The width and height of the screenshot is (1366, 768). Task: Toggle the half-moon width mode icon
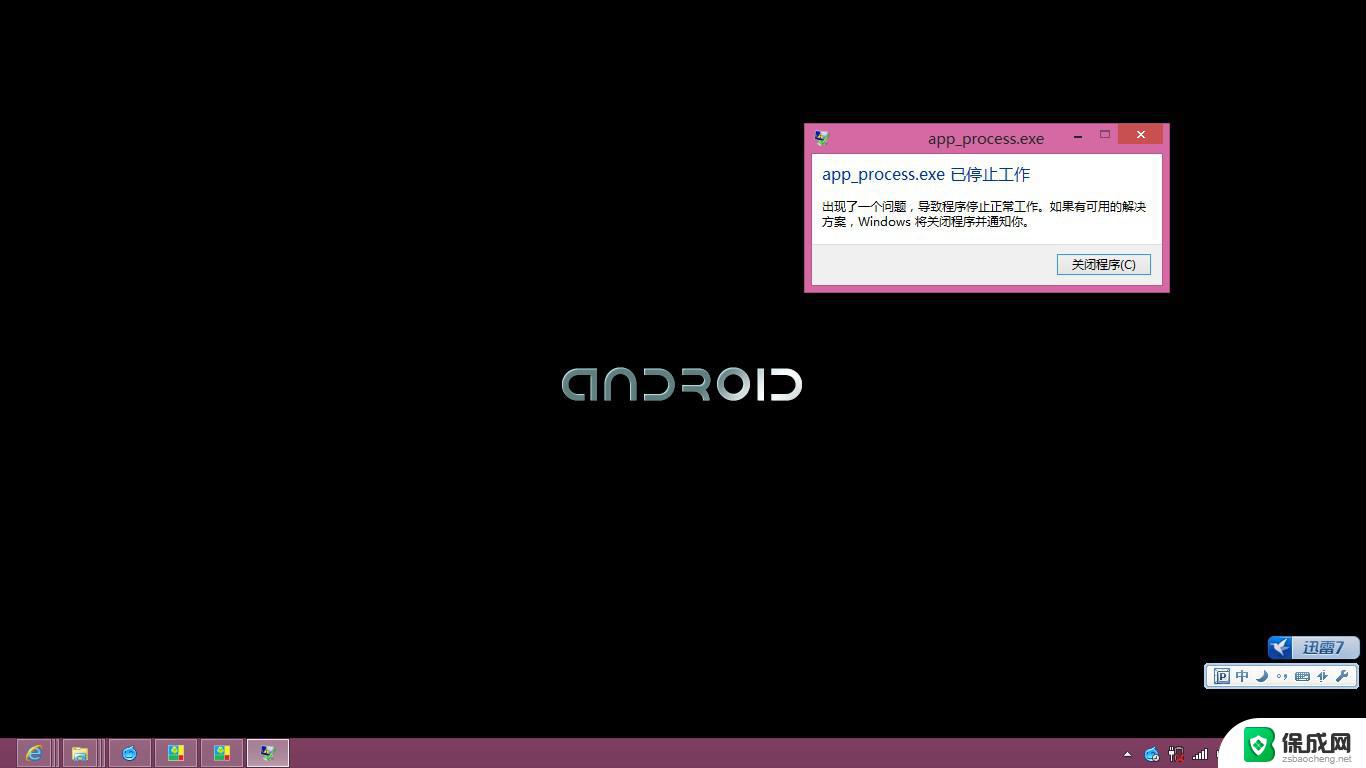point(1262,676)
